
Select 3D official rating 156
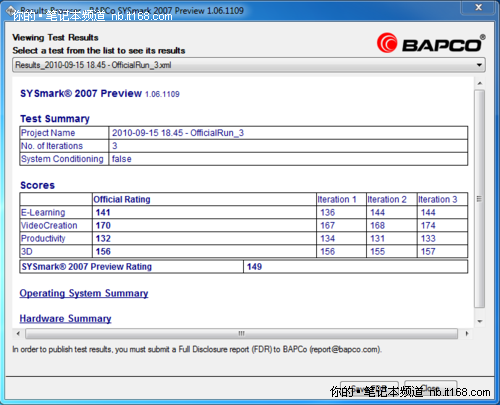point(103,251)
